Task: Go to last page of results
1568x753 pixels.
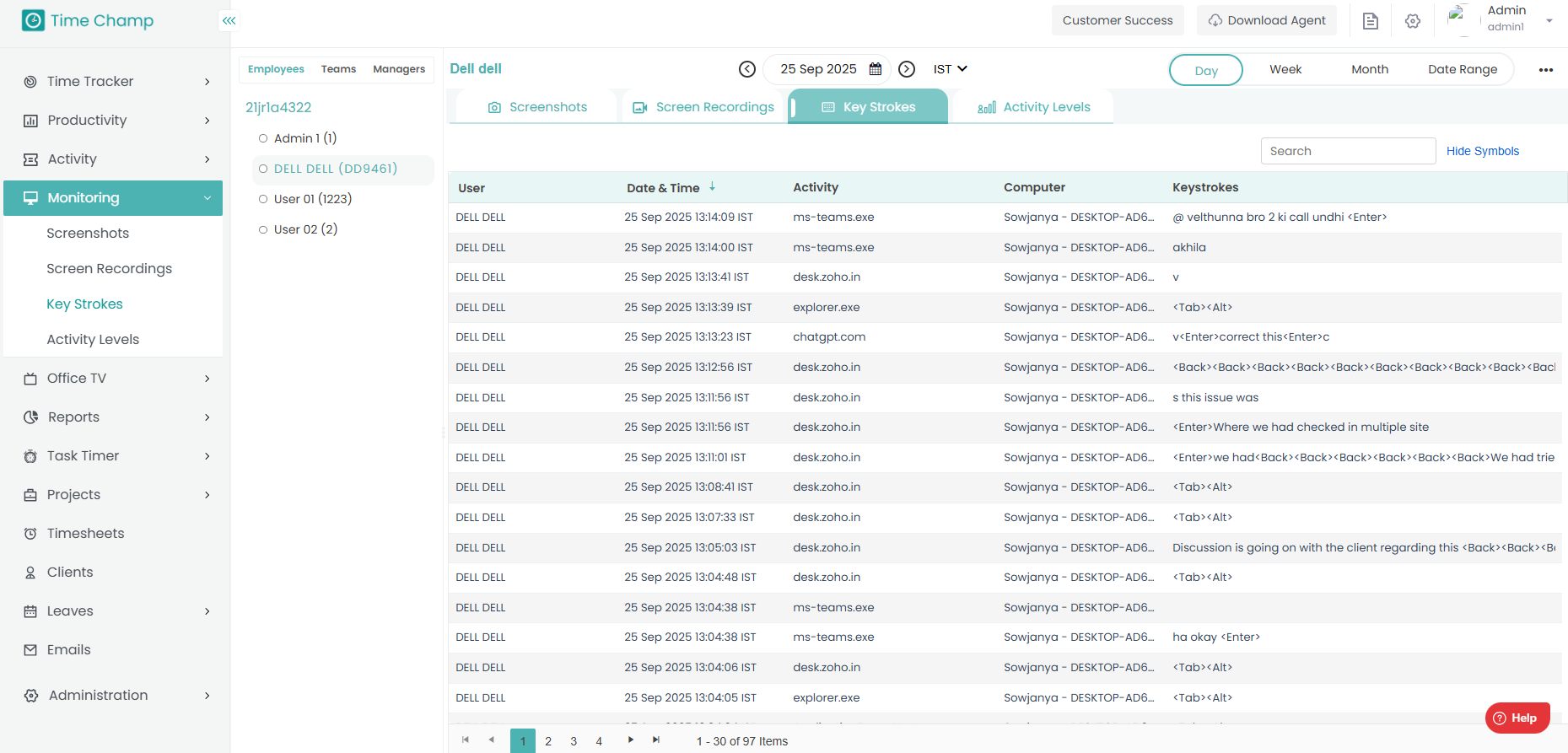Action: click(x=656, y=740)
